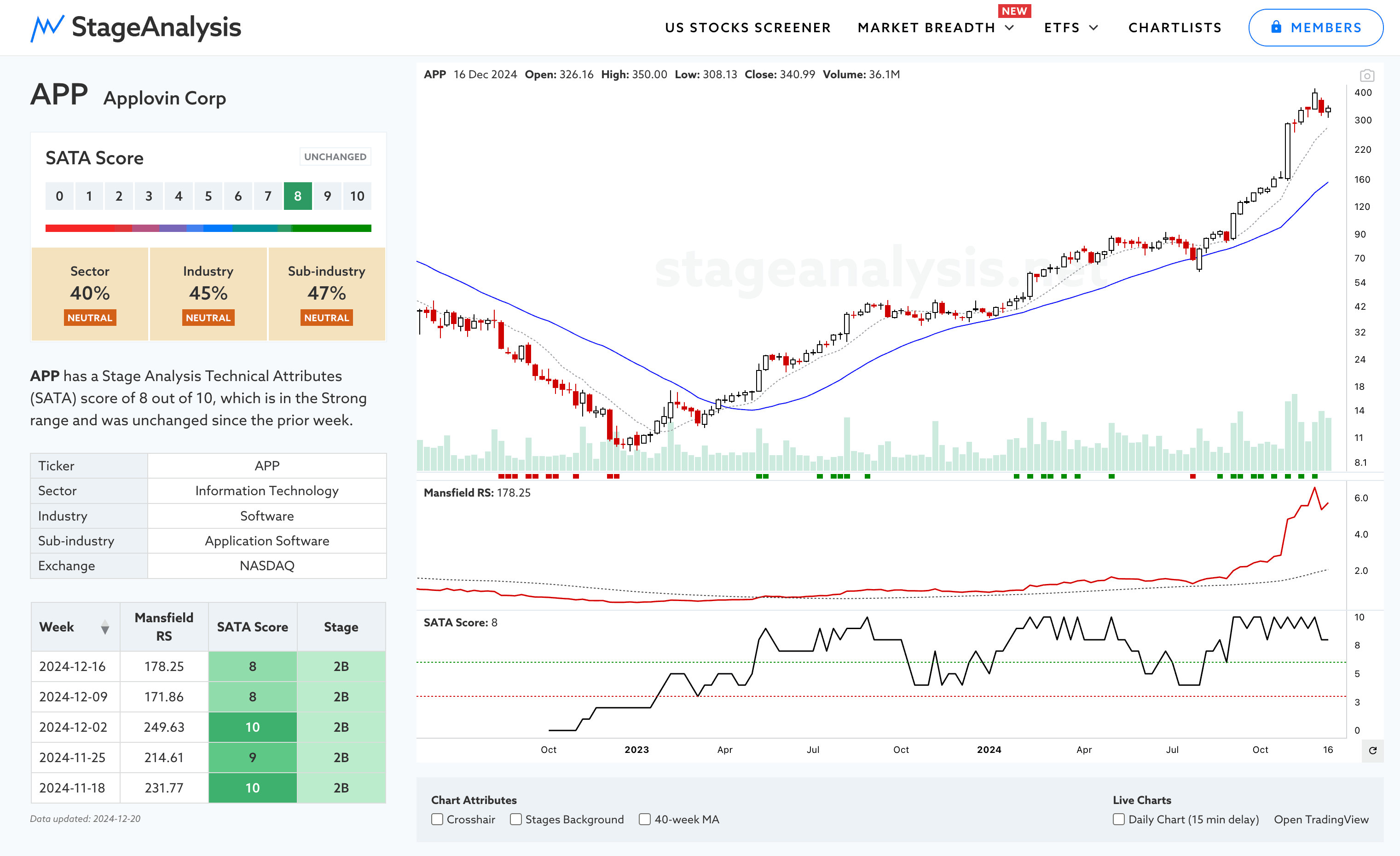
Task: Open Market Breadth menu item
Action: tap(926, 28)
